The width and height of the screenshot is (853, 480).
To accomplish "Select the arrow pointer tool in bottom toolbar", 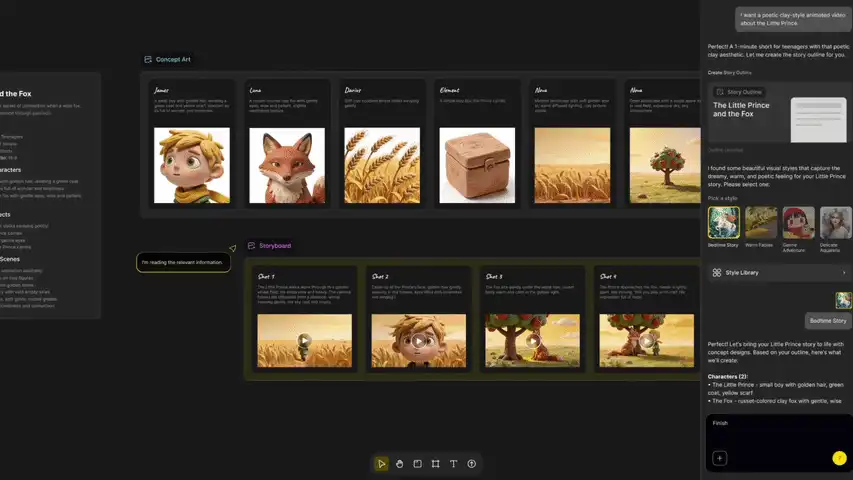I will point(381,464).
